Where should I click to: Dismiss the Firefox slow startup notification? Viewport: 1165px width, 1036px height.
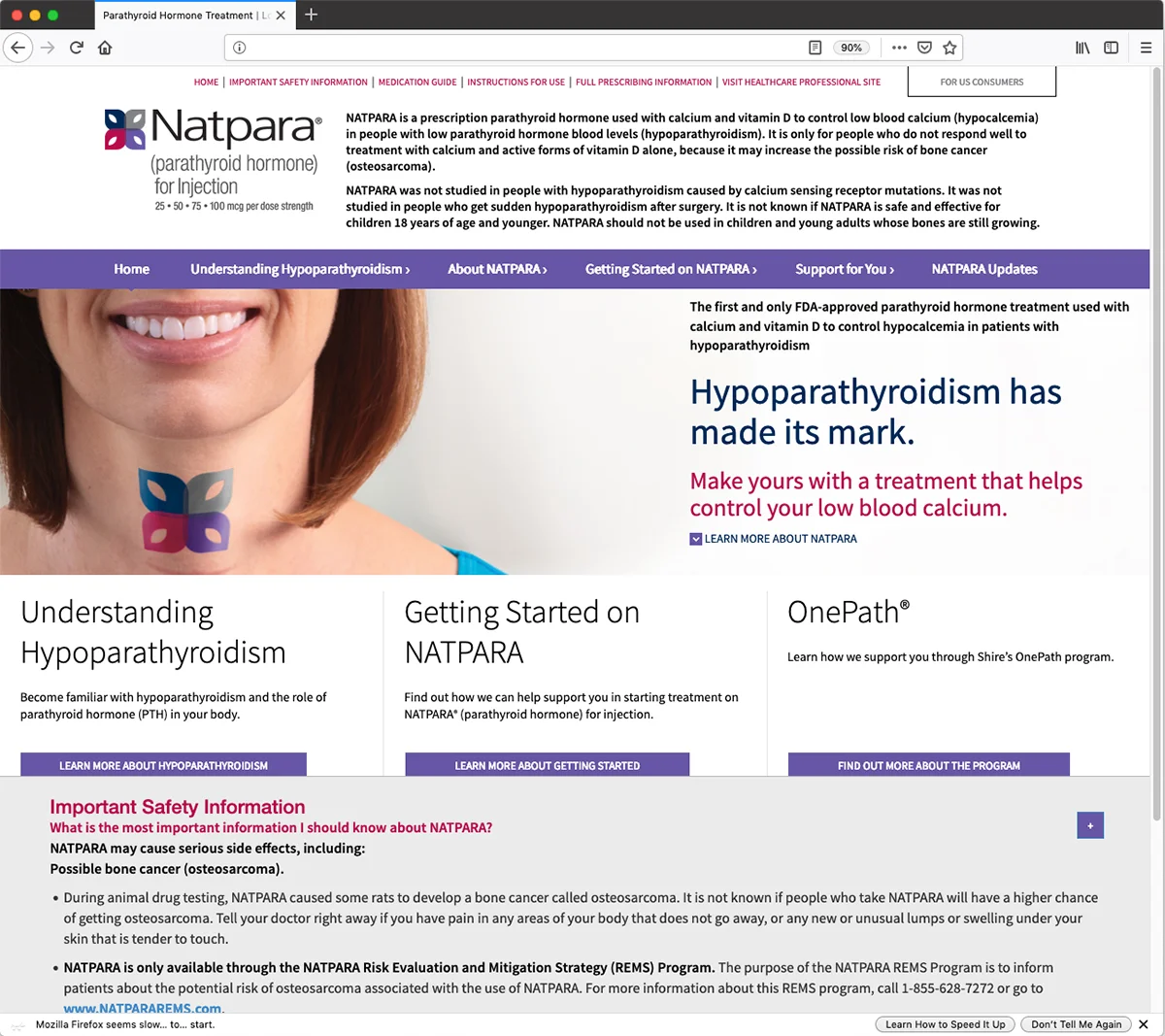1144,1024
